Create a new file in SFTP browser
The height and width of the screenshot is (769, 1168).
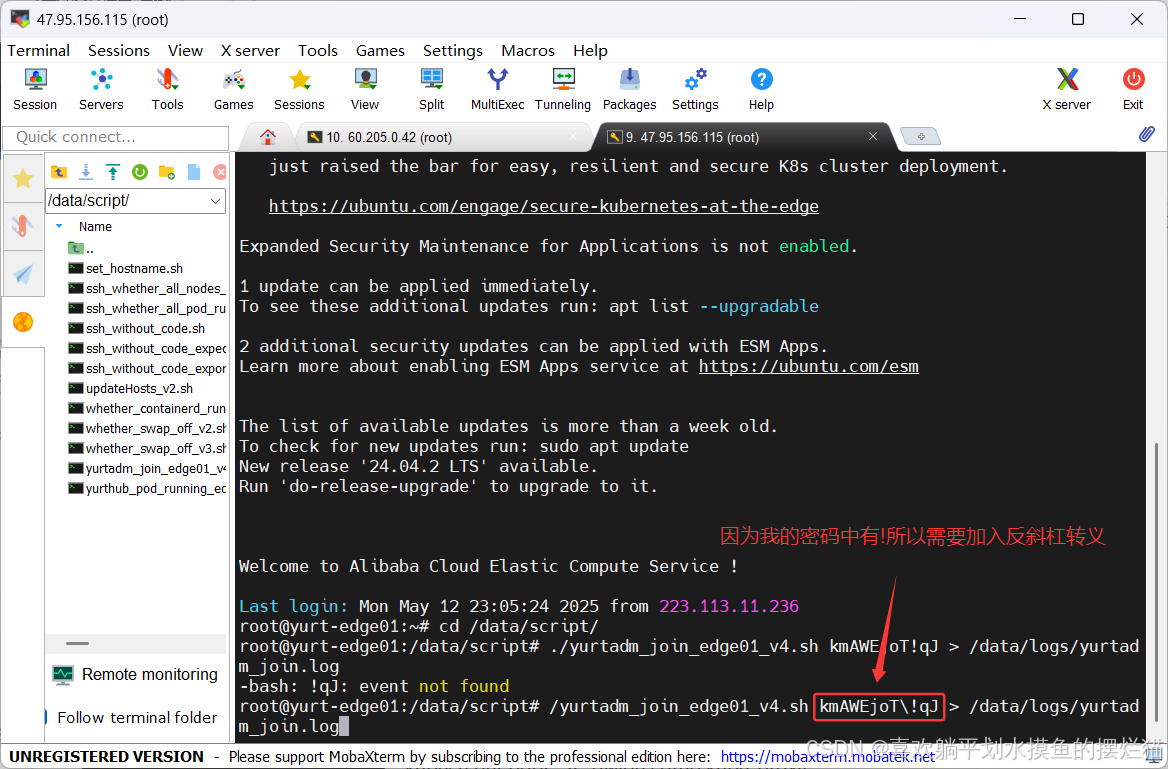[x=194, y=172]
